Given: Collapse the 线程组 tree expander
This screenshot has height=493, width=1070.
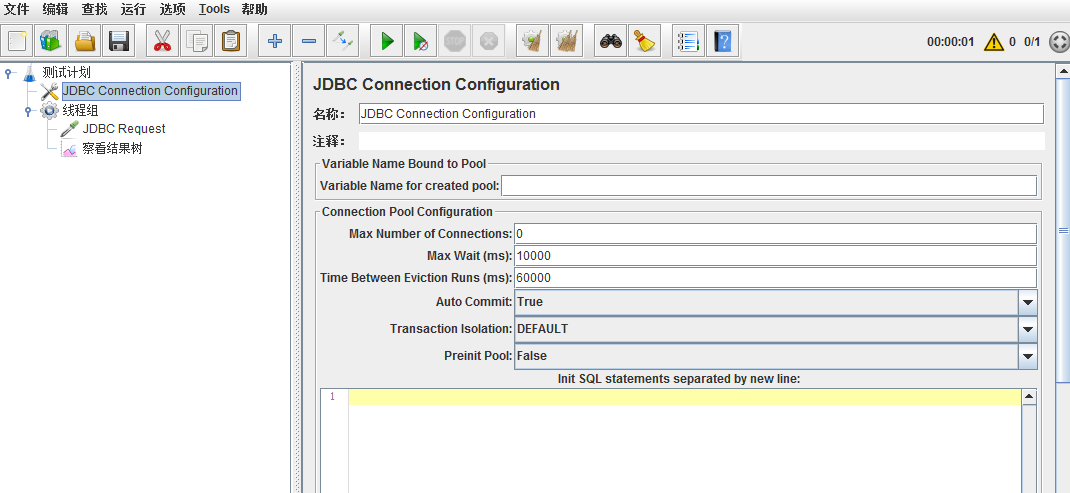Looking at the screenshot, I should 29,110.
